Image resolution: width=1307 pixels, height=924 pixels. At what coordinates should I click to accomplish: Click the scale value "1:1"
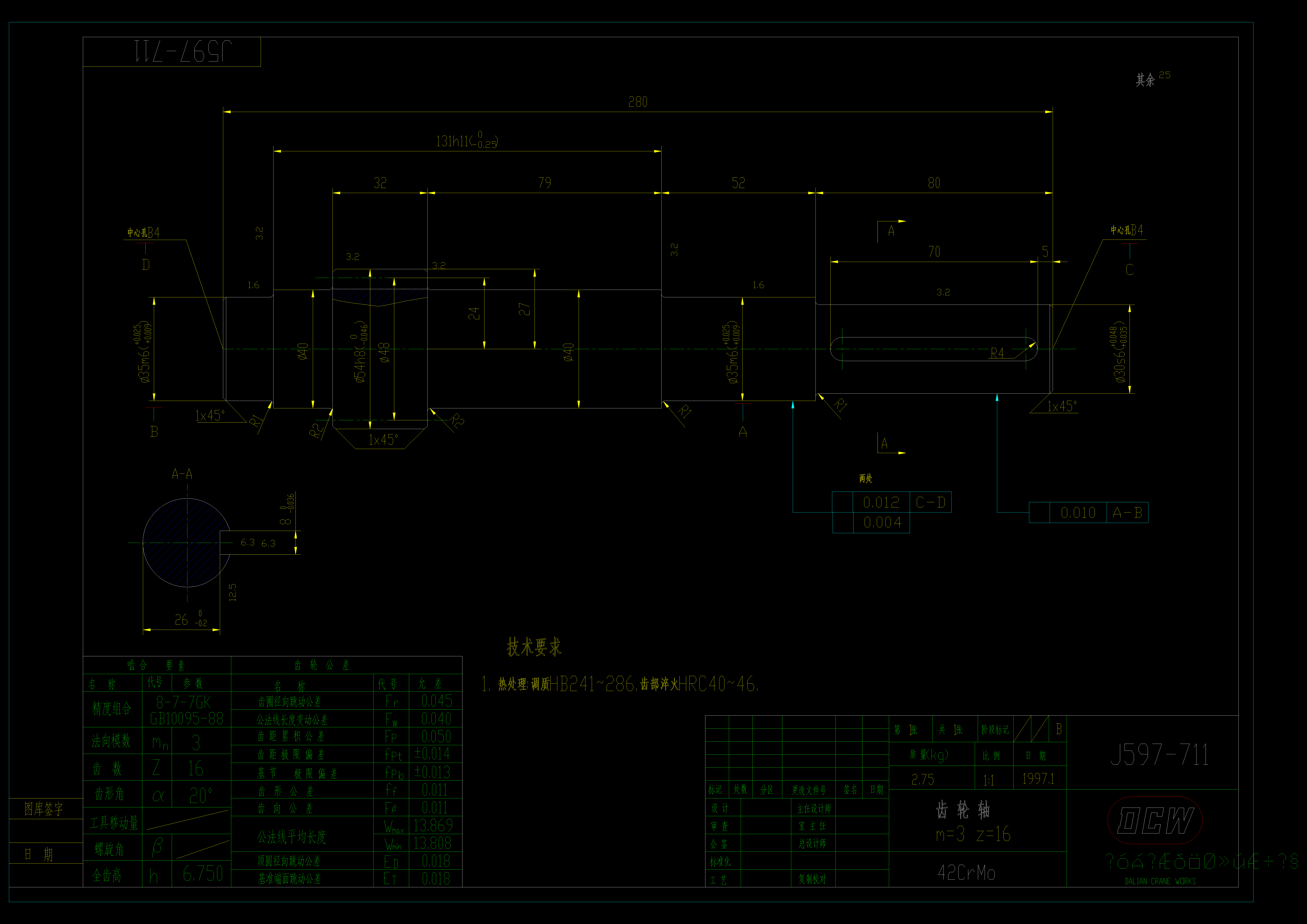[989, 780]
